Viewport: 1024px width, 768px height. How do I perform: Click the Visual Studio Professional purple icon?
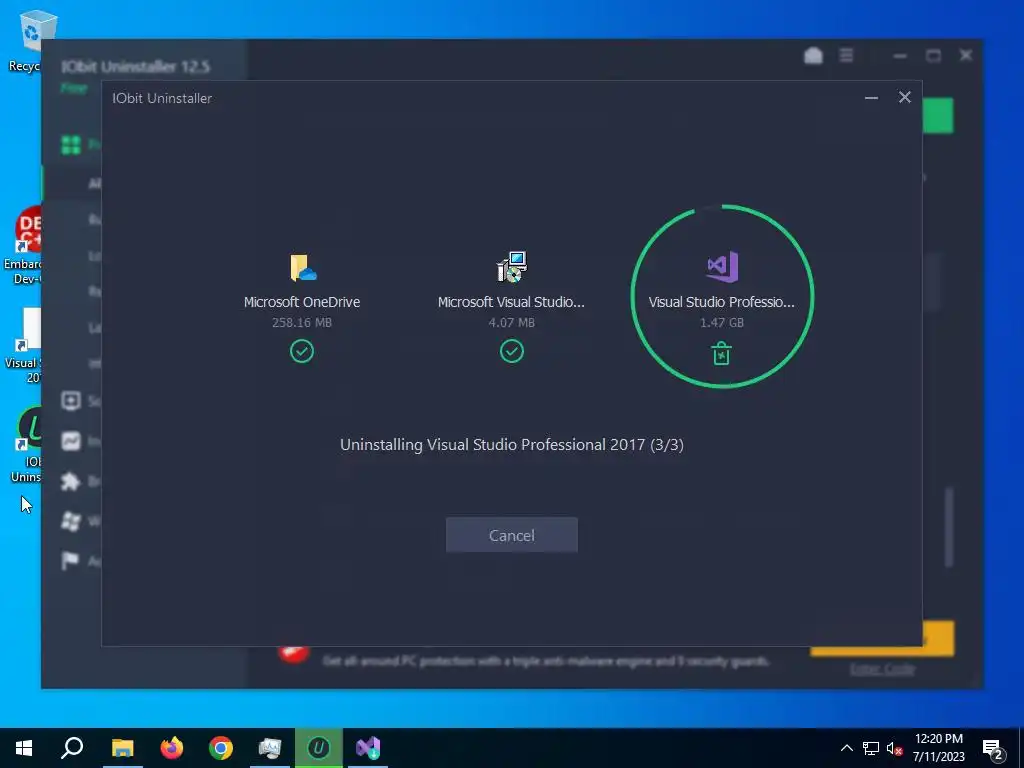[722, 266]
